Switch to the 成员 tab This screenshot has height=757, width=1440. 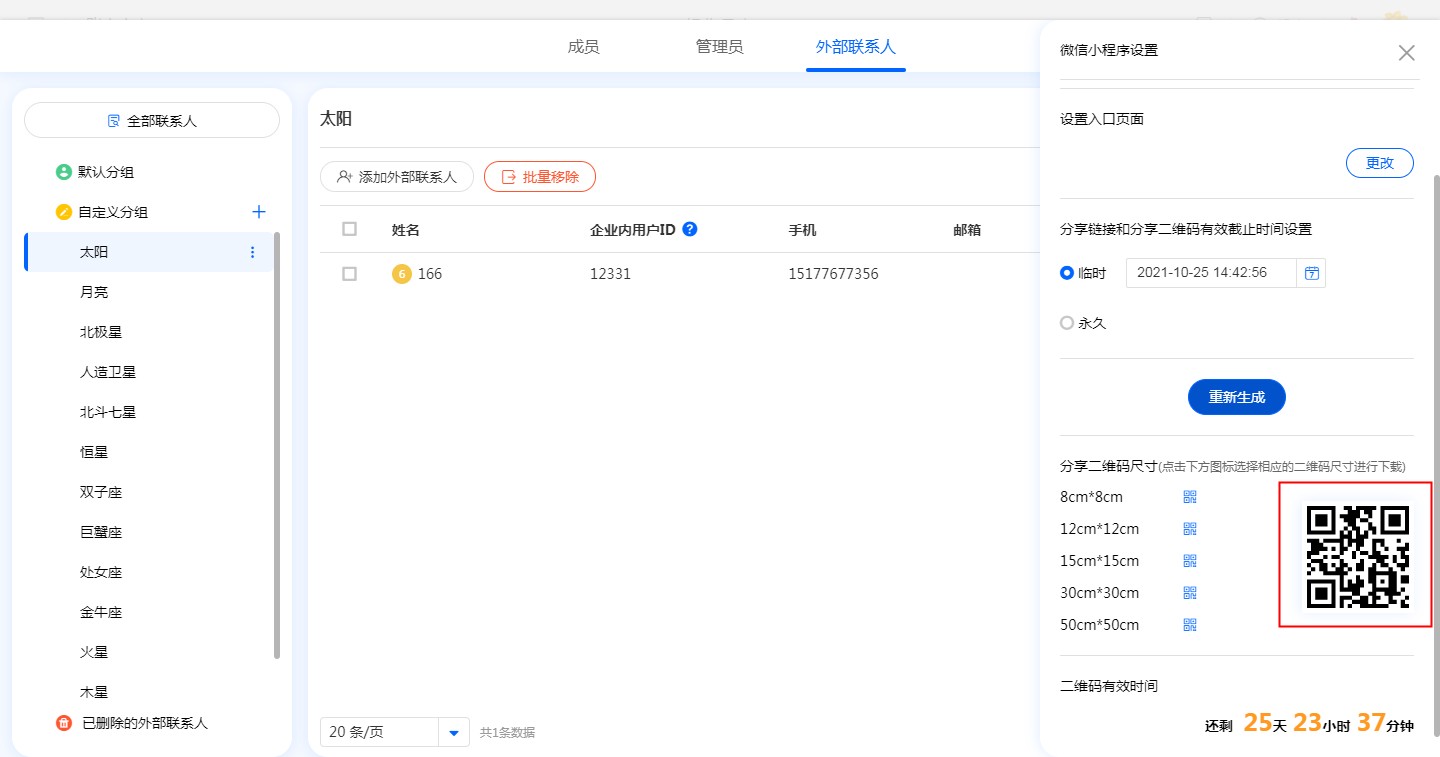pyautogui.click(x=583, y=47)
